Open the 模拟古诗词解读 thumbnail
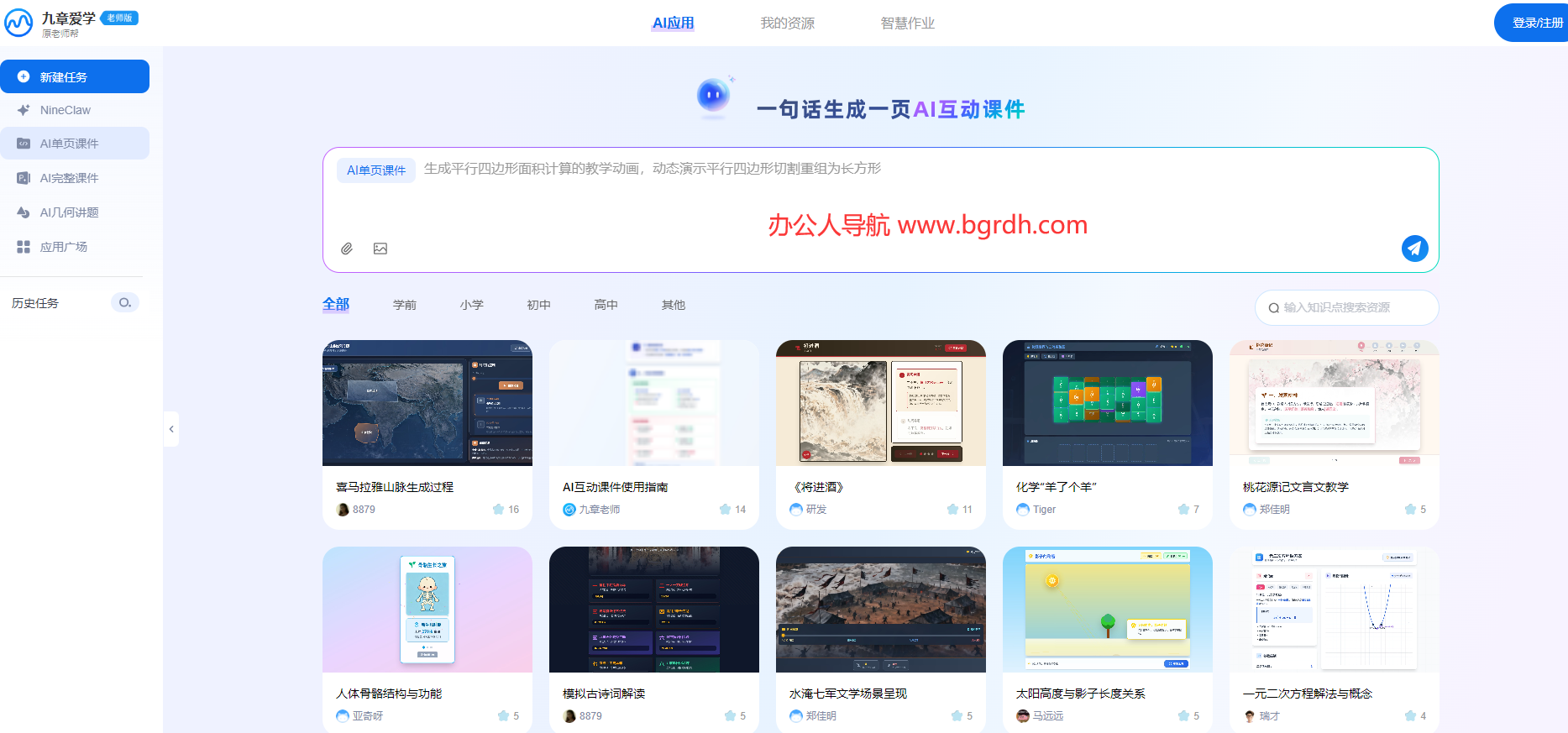This screenshot has width=1568, height=733. click(x=654, y=610)
